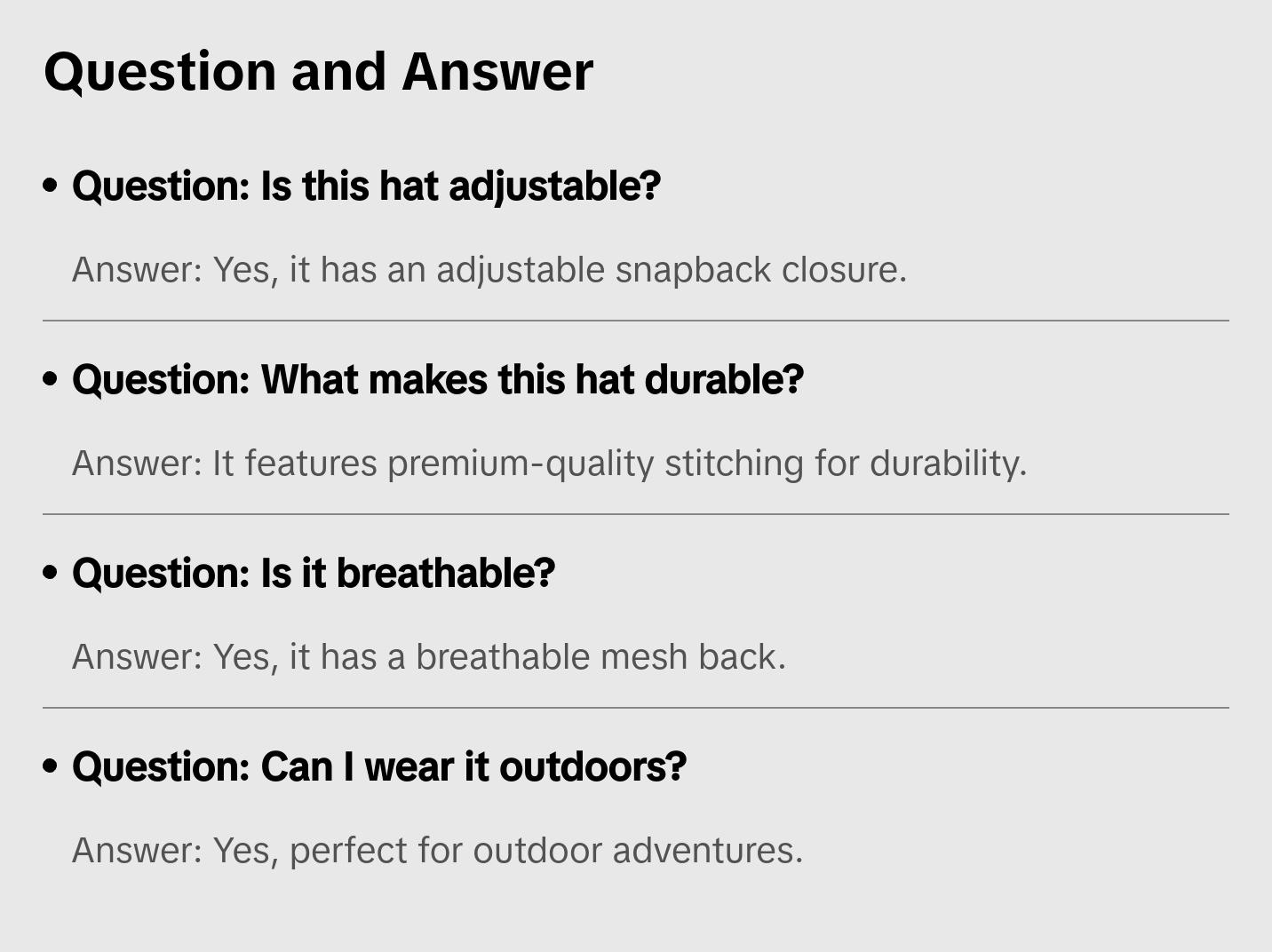The image size is (1272, 952).
Task: Click the divider under the stitching answer
Action: click(x=636, y=514)
